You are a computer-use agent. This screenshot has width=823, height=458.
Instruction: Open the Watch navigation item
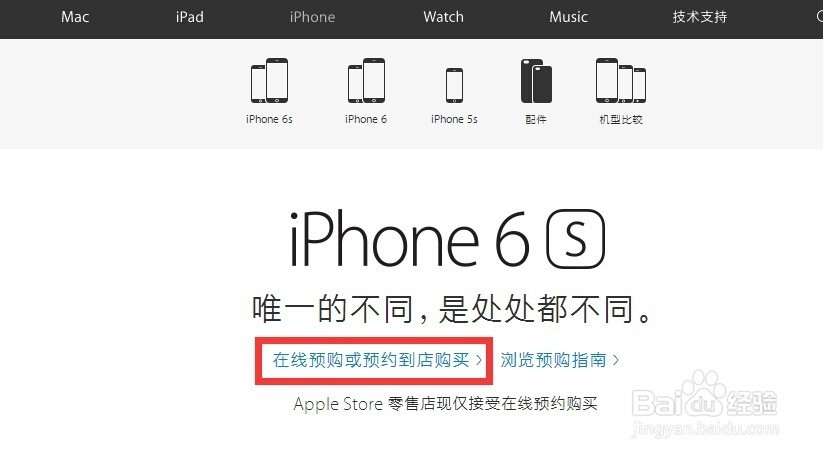click(444, 17)
